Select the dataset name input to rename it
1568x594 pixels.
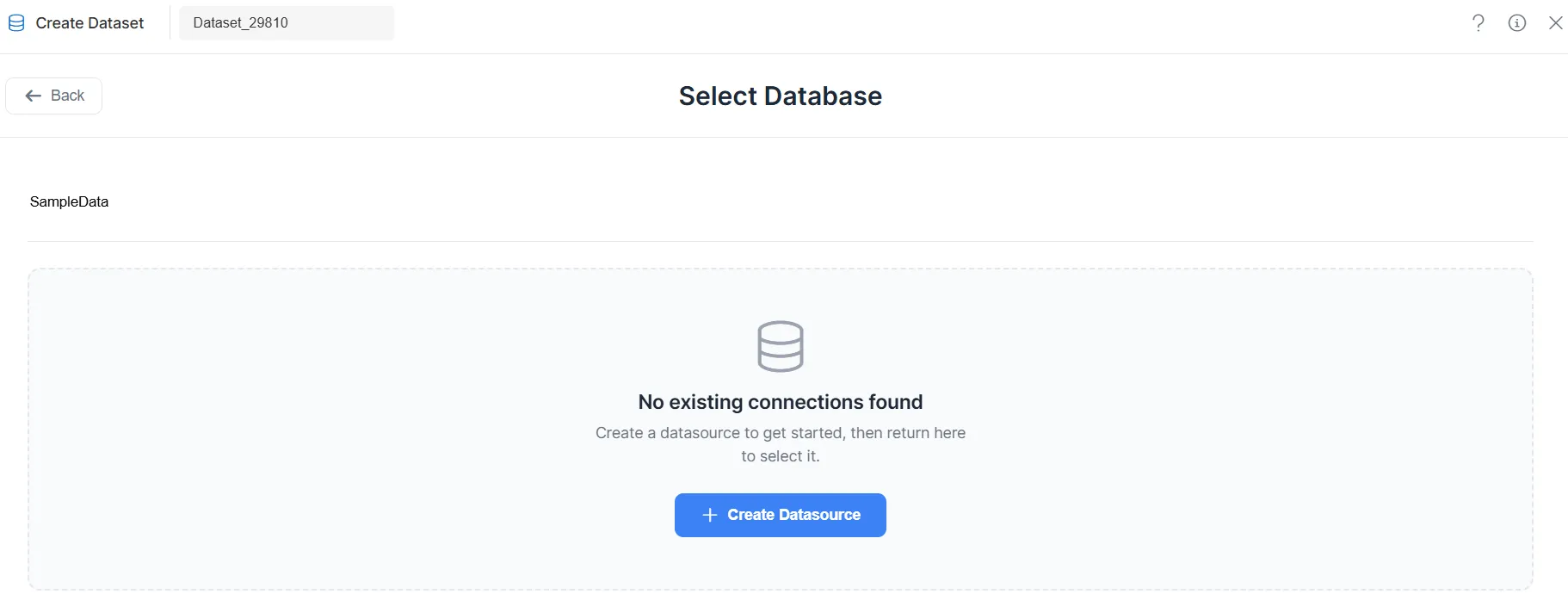[x=286, y=23]
